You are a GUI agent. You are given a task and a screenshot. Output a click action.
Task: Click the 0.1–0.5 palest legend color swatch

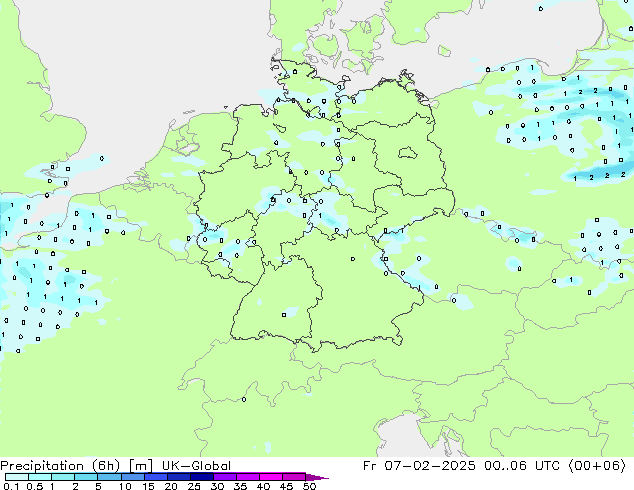(x=17, y=477)
